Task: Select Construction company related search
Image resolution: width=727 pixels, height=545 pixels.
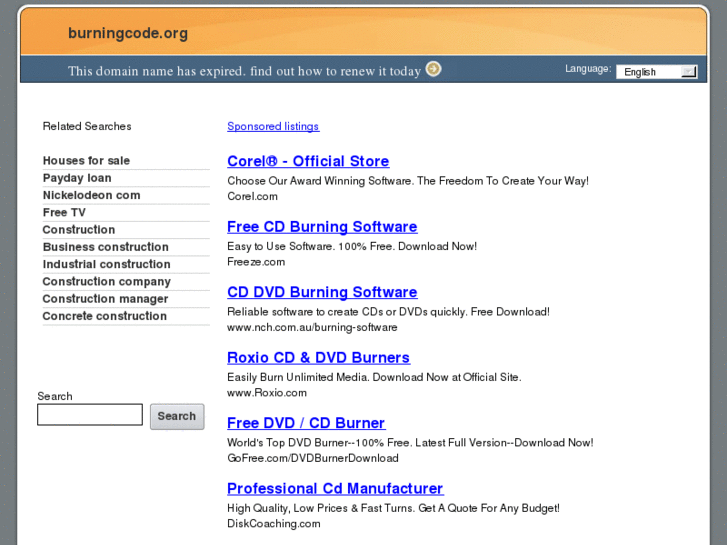Action: point(107,282)
